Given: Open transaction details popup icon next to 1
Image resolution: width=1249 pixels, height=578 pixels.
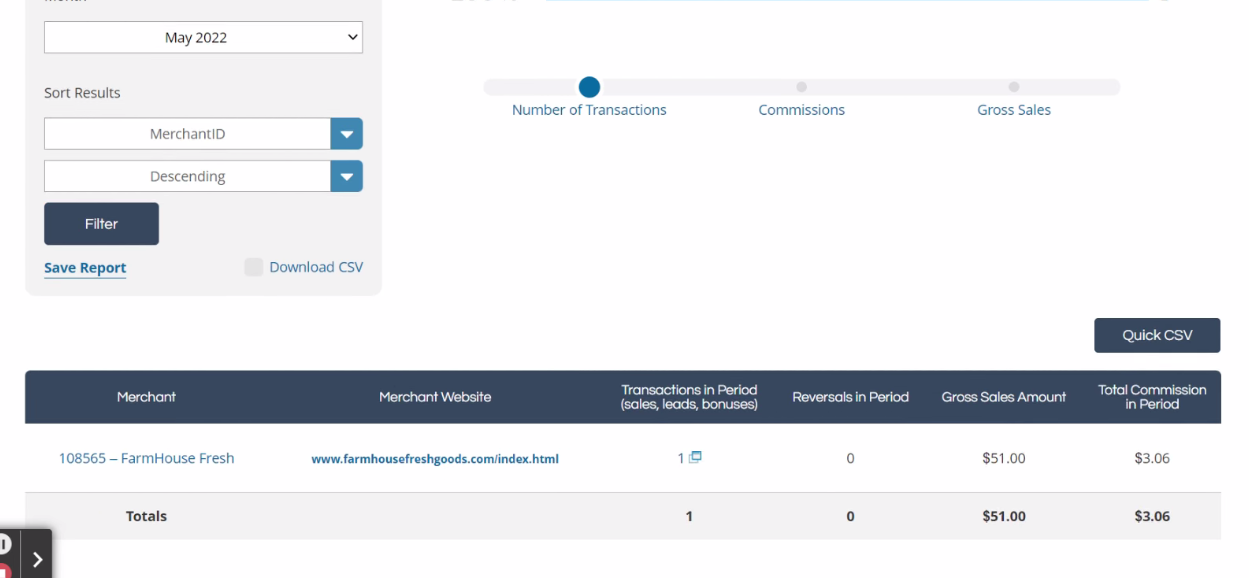Looking at the screenshot, I should click(x=695, y=457).
